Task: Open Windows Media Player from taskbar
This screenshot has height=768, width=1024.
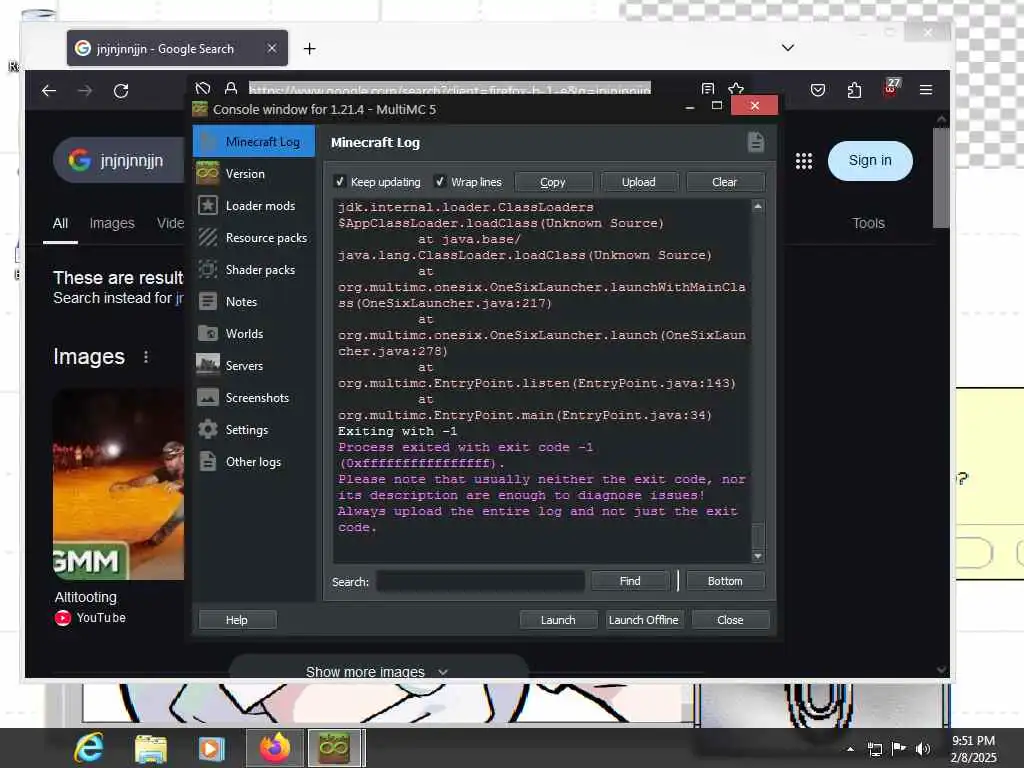Action: click(212, 748)
